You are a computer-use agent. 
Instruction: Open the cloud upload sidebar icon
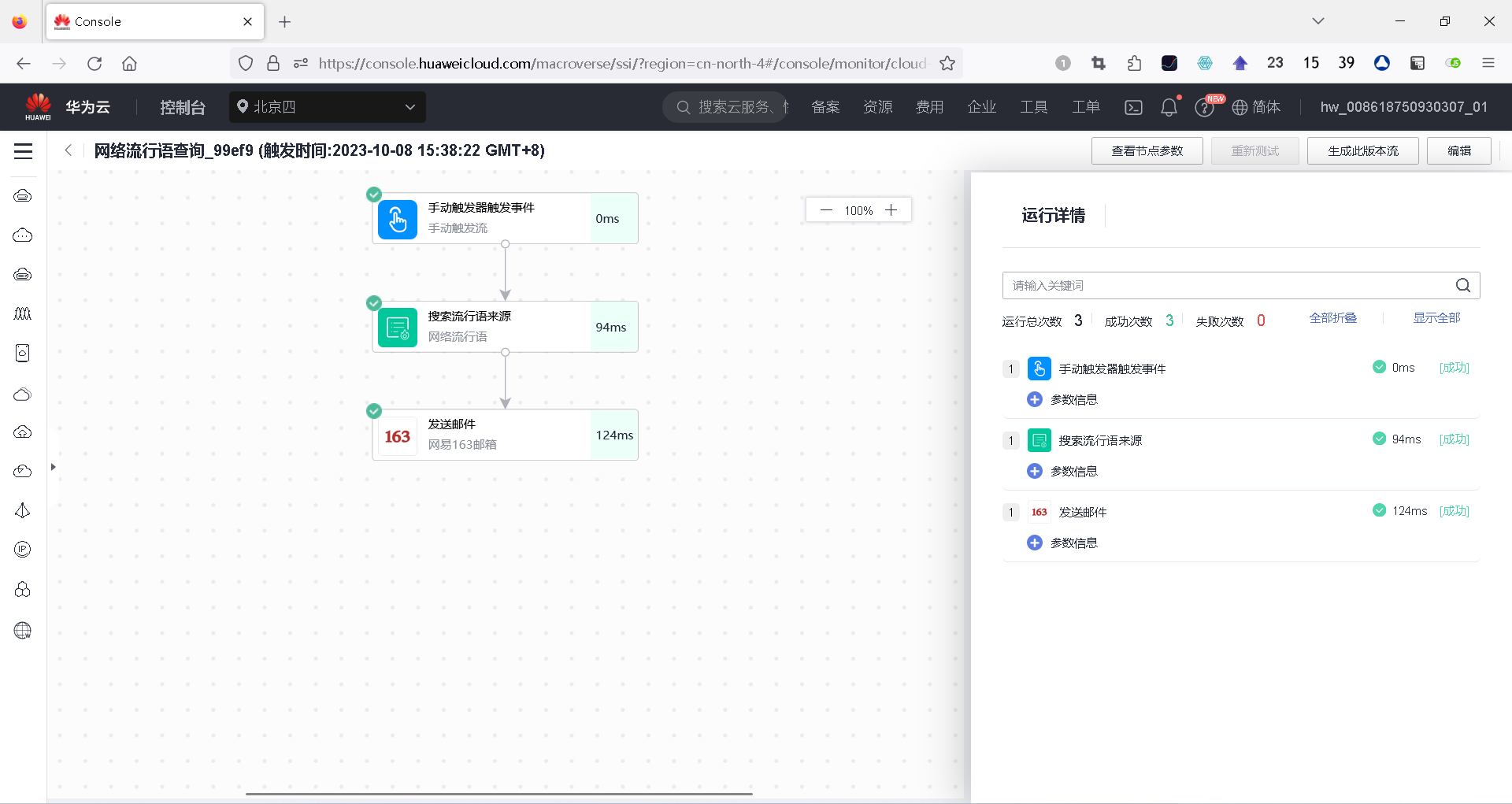point(23,432)
